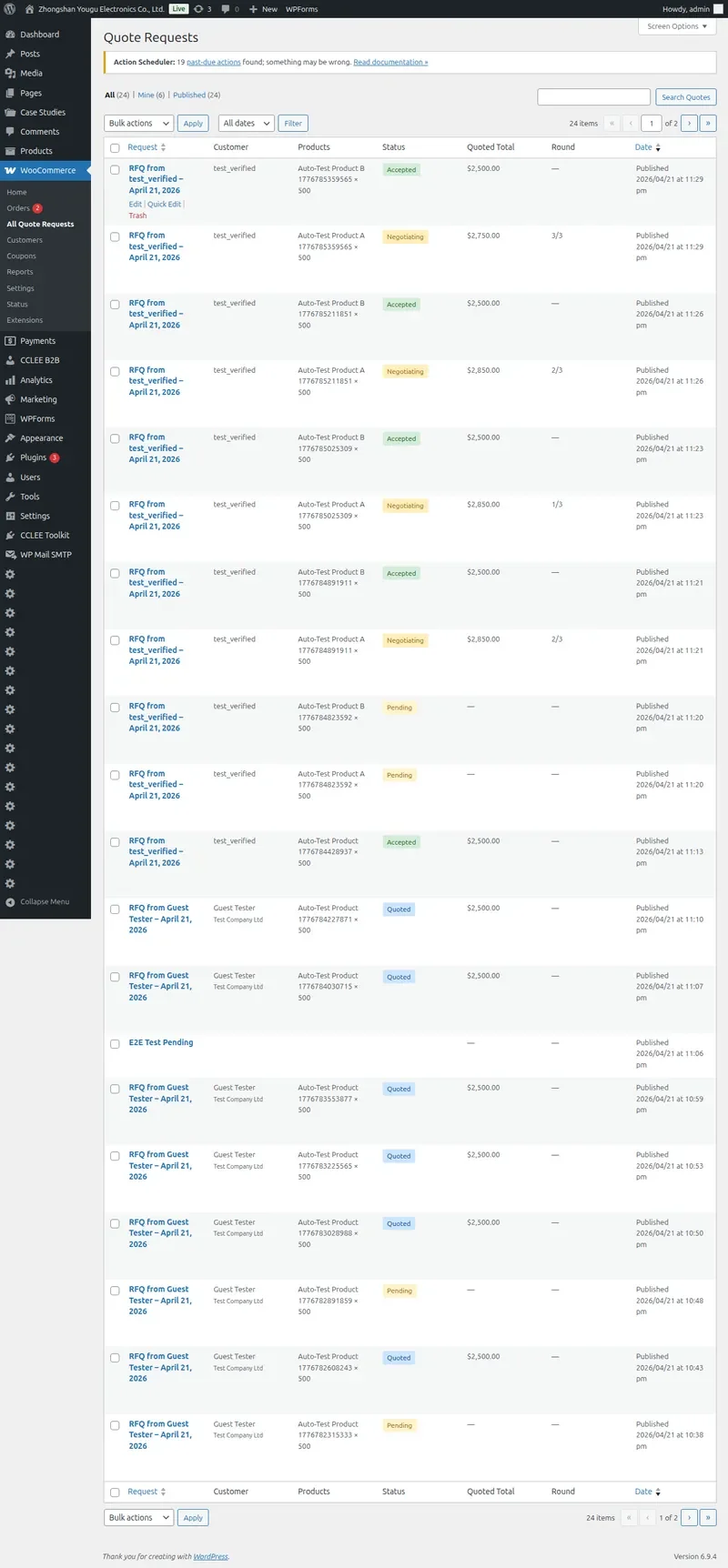The height and width of the screenshot is (1568, 728).
Task: Open the WordPress logo menu
Action: 10,9
